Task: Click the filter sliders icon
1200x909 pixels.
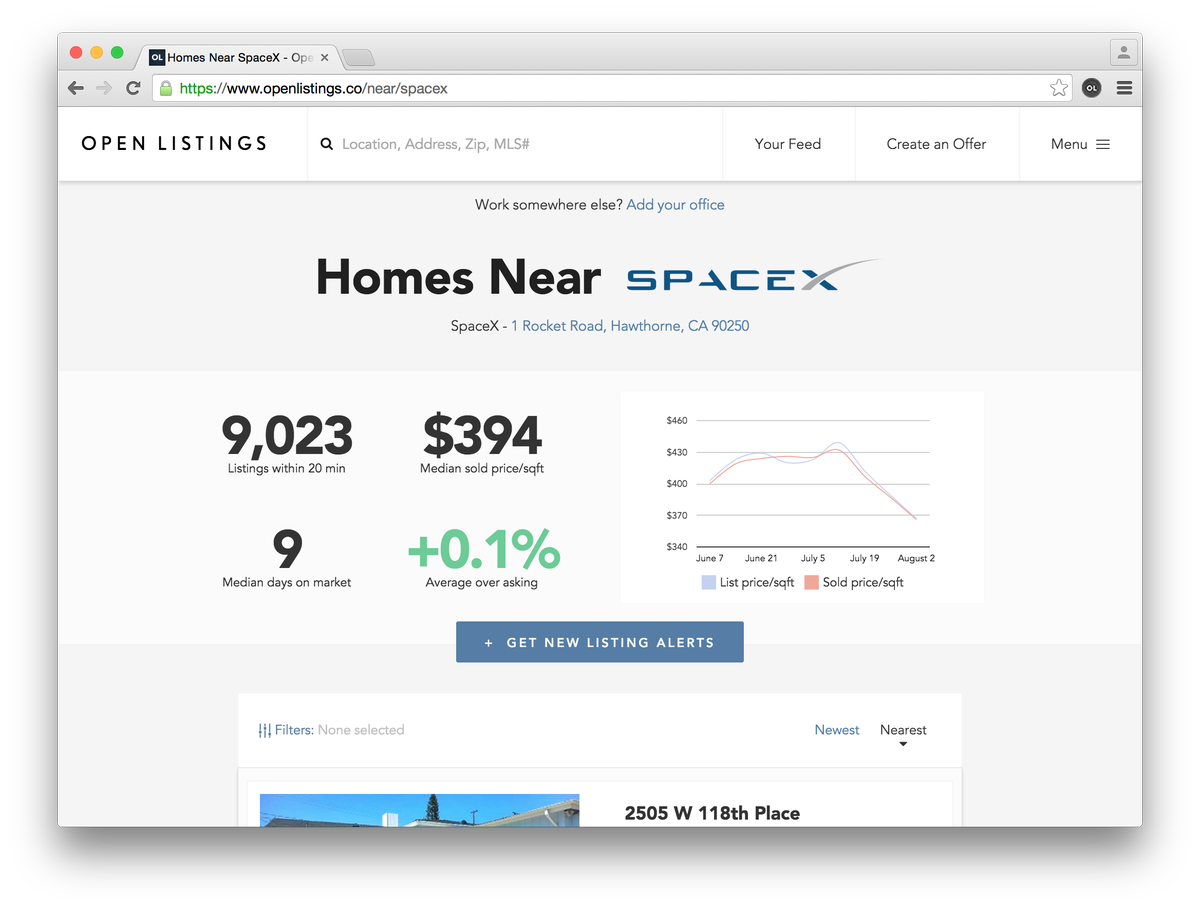Action: click(x=265, y=730)
